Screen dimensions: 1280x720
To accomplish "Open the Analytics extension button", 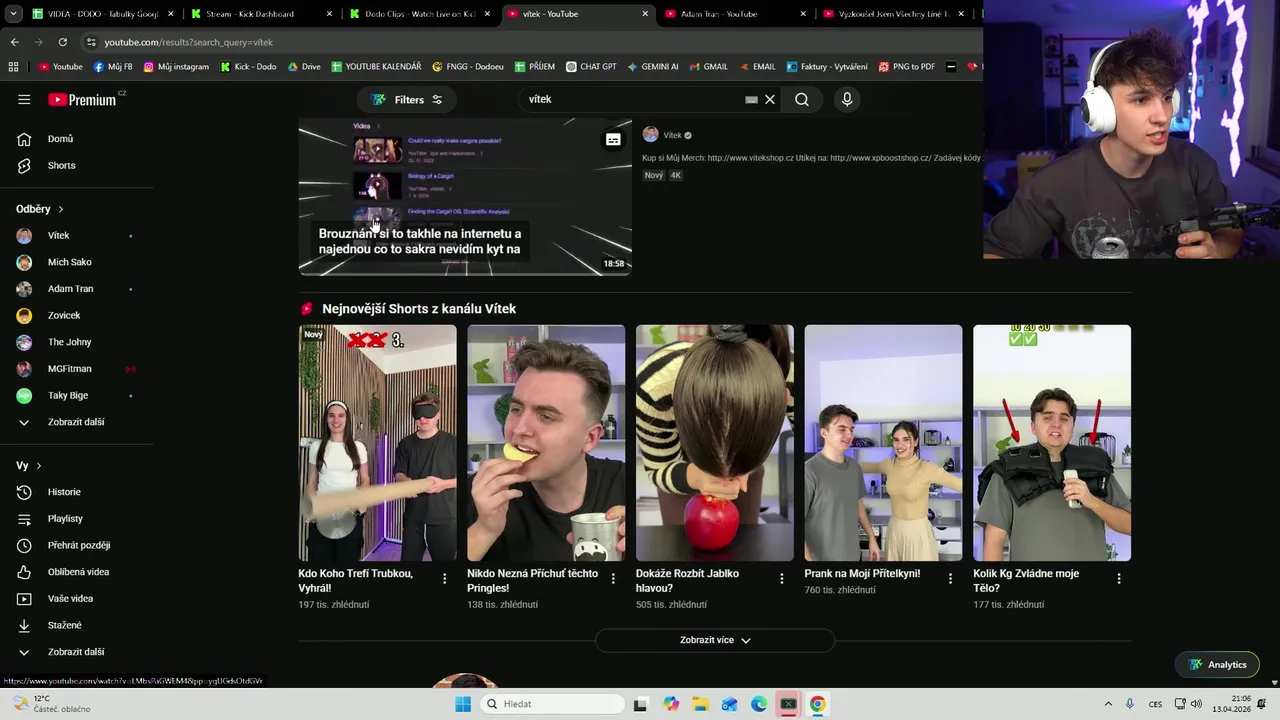I will 1218,665.
